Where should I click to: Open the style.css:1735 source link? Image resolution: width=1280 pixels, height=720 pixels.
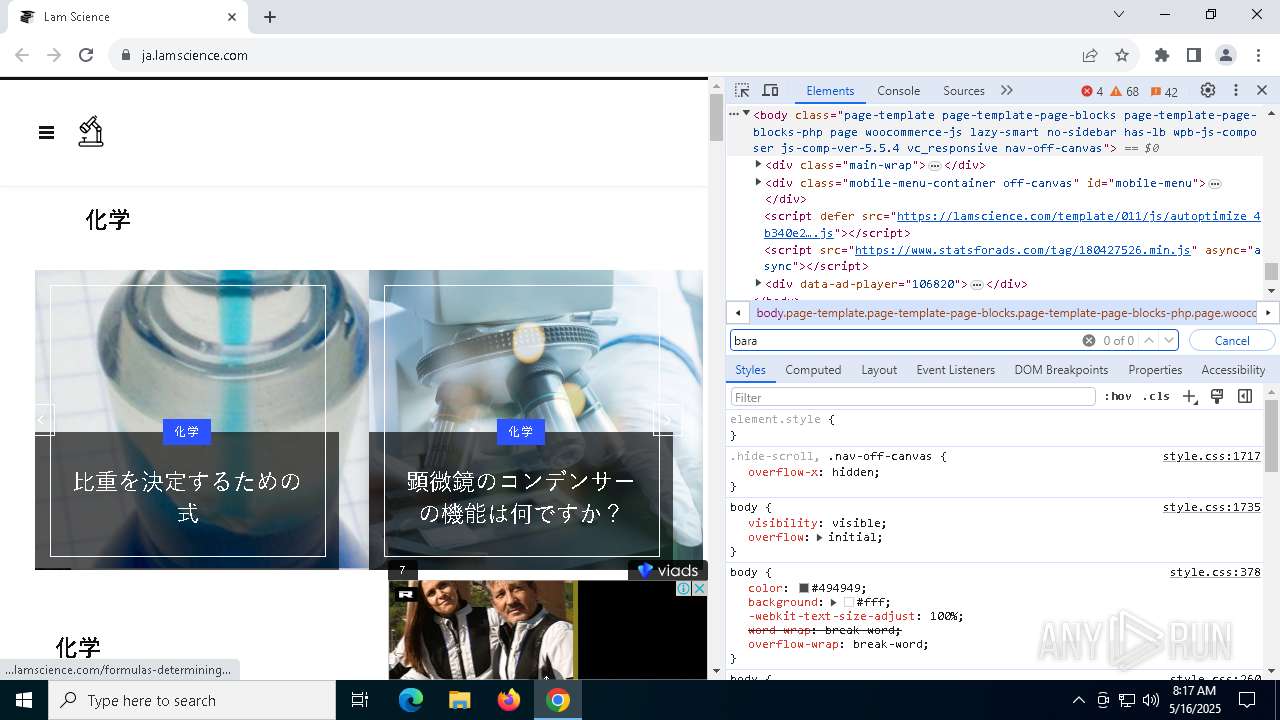tap(1211, 507)
